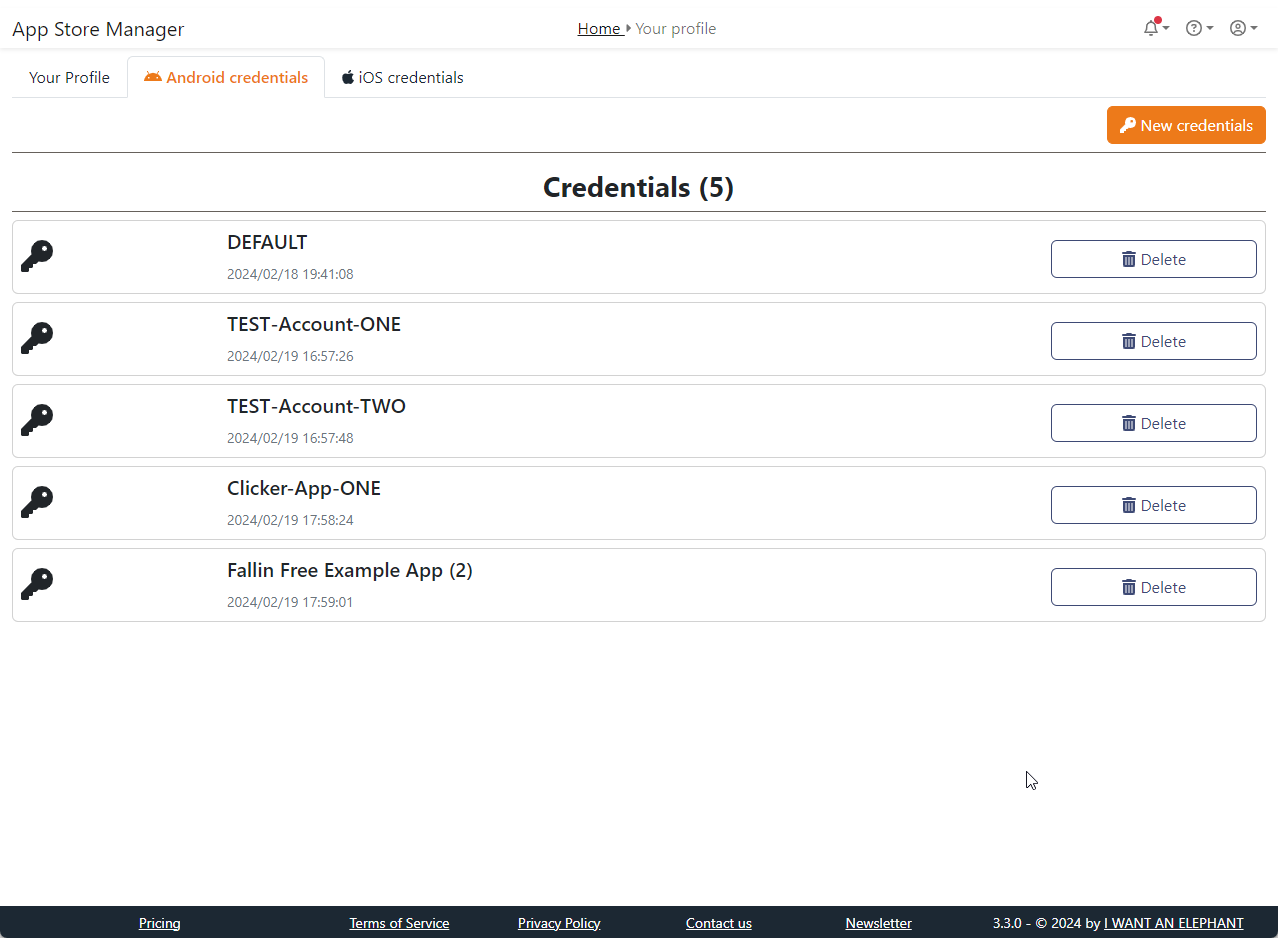
Task: Click the App Store Manager title
Action: click(x=98, y=29)
